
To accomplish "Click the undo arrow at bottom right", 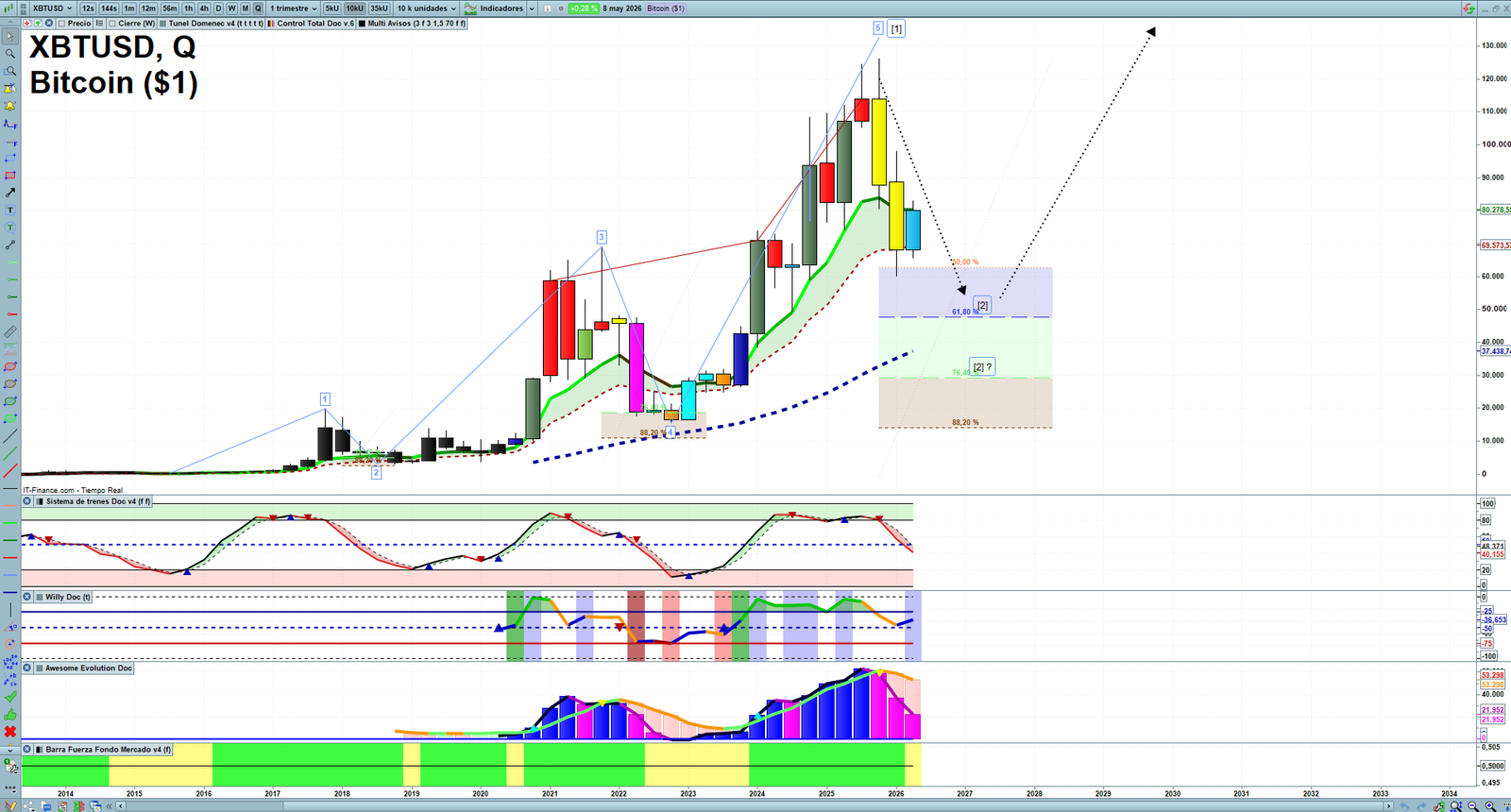I will [1405, 806].
